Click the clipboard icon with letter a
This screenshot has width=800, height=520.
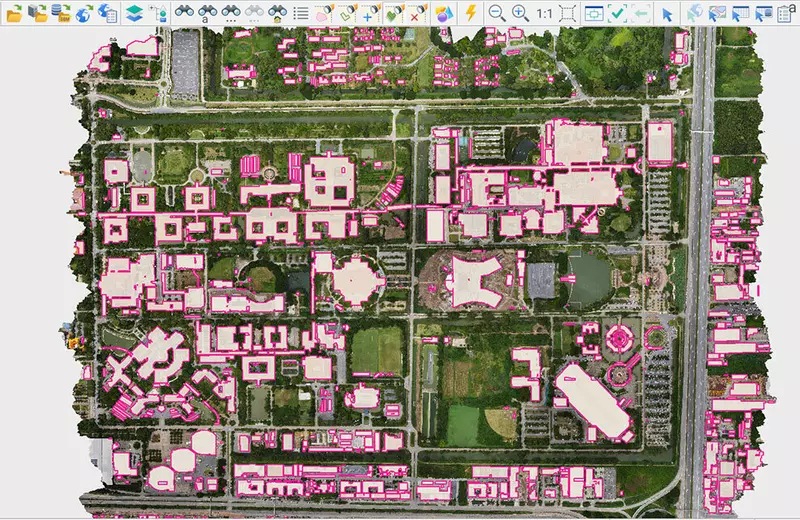pyautogui.click(x=787, y=13)
